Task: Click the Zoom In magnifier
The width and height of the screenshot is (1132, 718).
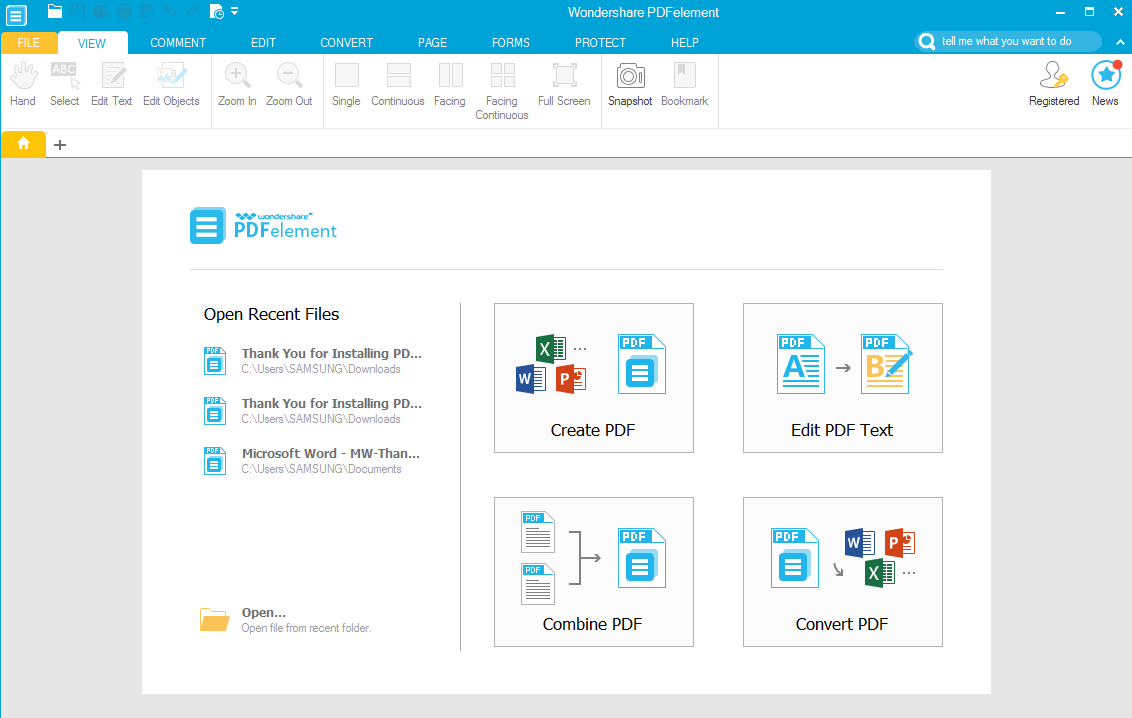Action: point(237,76)
